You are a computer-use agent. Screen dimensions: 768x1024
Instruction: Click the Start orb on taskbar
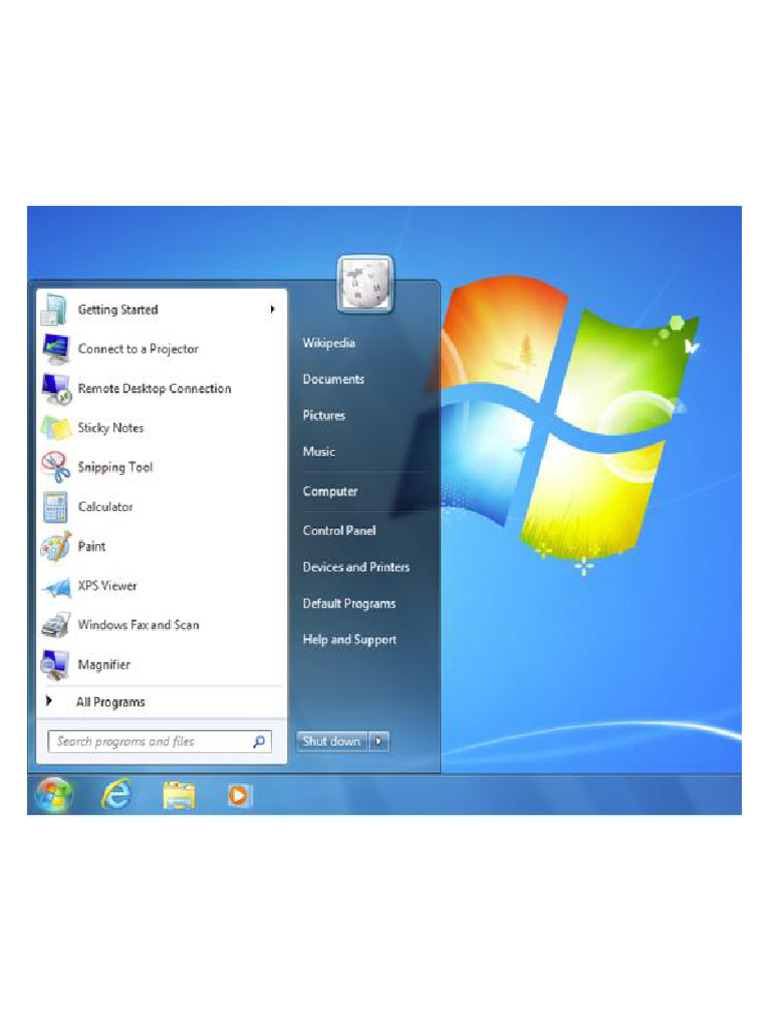[x=54, y=795]
